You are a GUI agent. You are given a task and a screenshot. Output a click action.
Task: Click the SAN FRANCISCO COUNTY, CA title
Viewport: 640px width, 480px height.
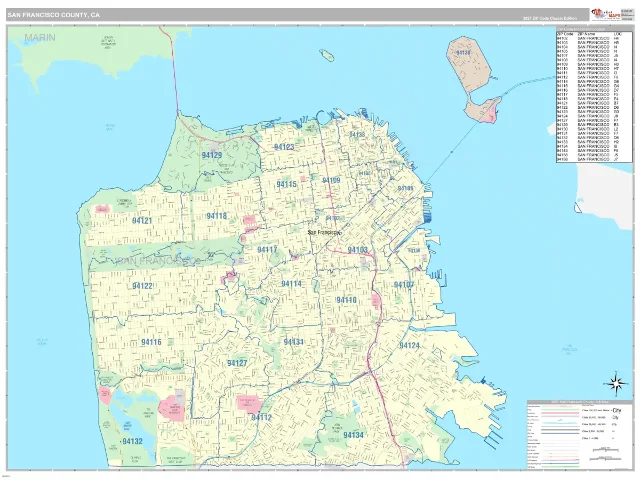(x=53, y=15)
